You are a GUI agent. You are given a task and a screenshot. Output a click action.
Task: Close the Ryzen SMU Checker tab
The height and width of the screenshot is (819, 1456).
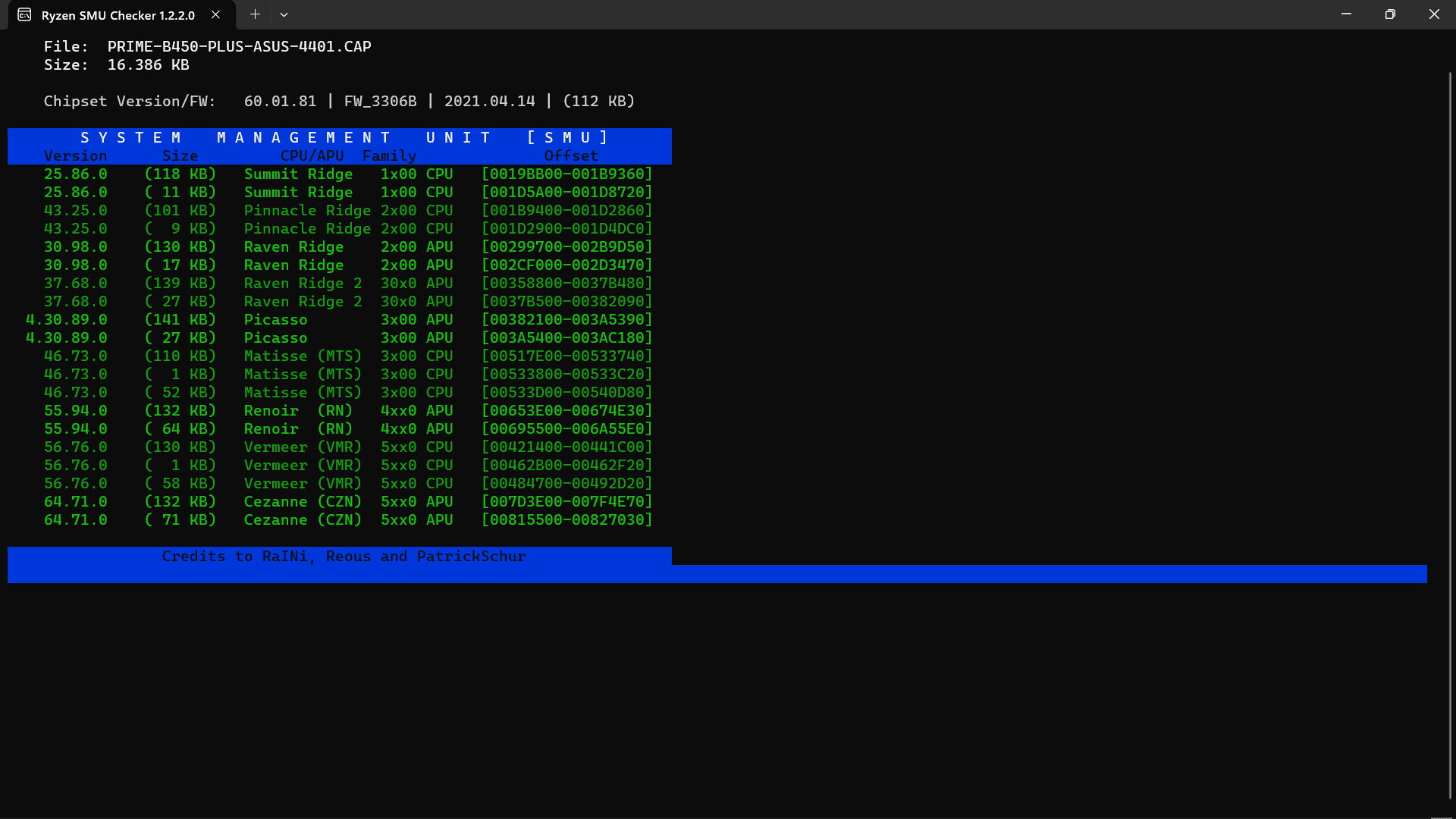pyautogui.click(x=215, y=14)
